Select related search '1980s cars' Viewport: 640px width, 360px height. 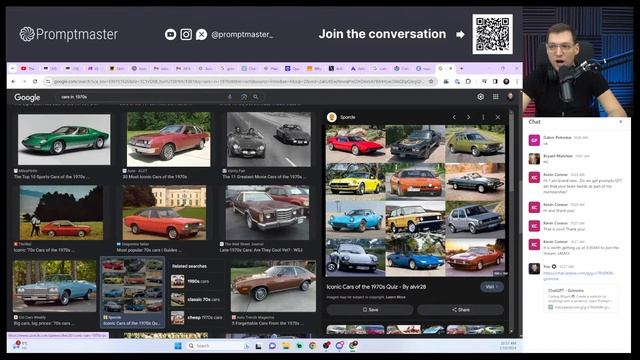[196, 281]
